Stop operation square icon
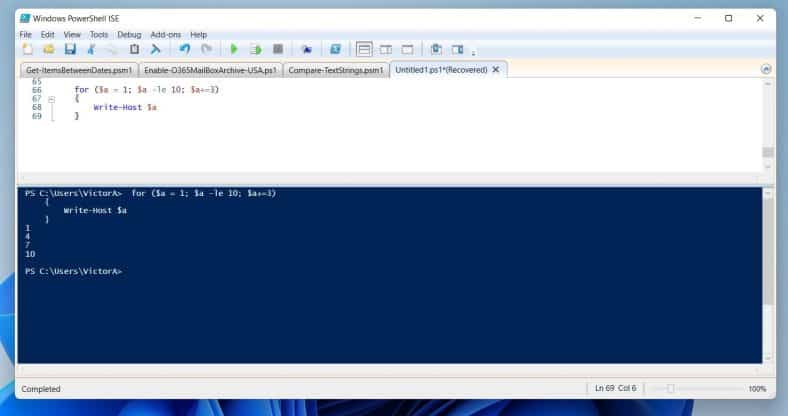This screenshot has height=416, width=788. pyautogui.click(x=277, y=49)
